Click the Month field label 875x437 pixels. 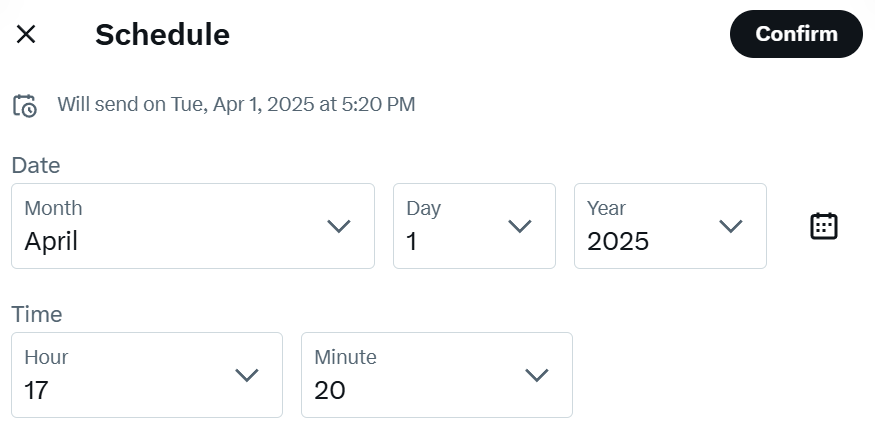[x=53, y=208]
